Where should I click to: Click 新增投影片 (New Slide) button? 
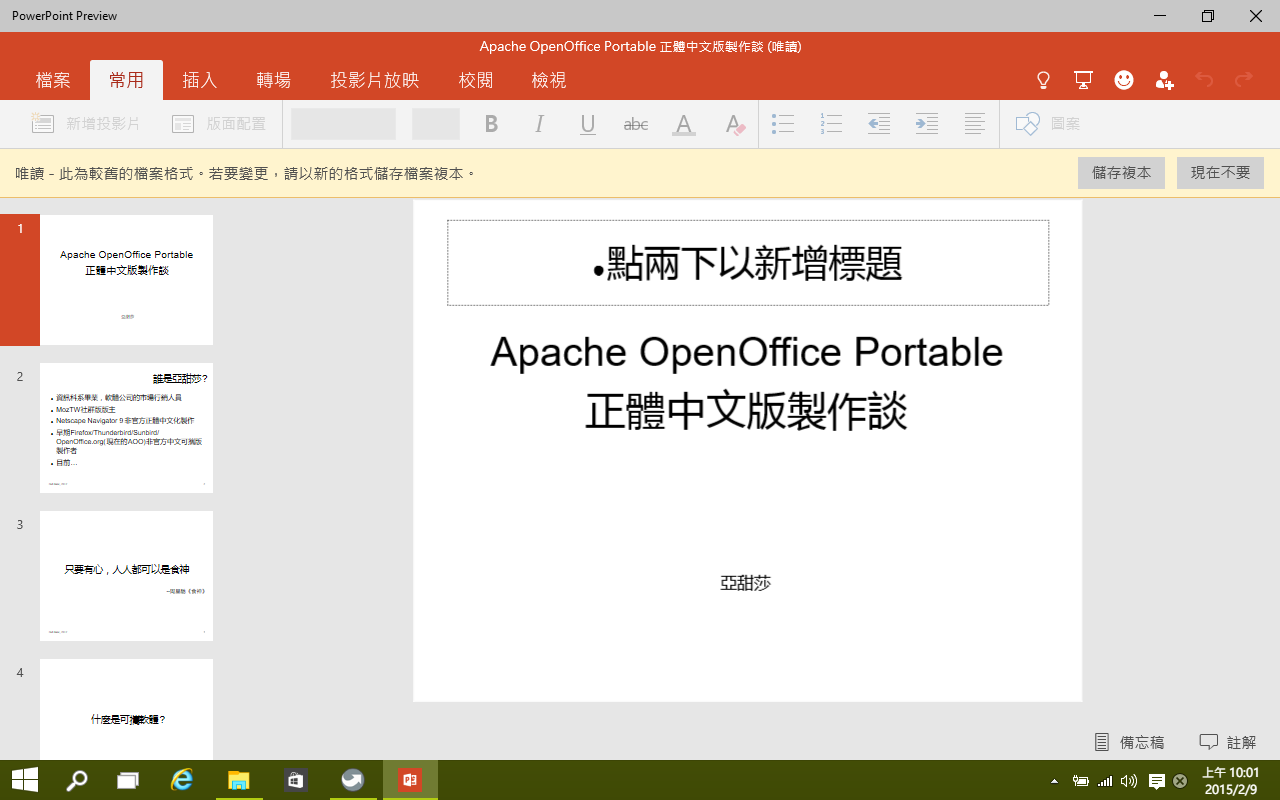point(86,124)
